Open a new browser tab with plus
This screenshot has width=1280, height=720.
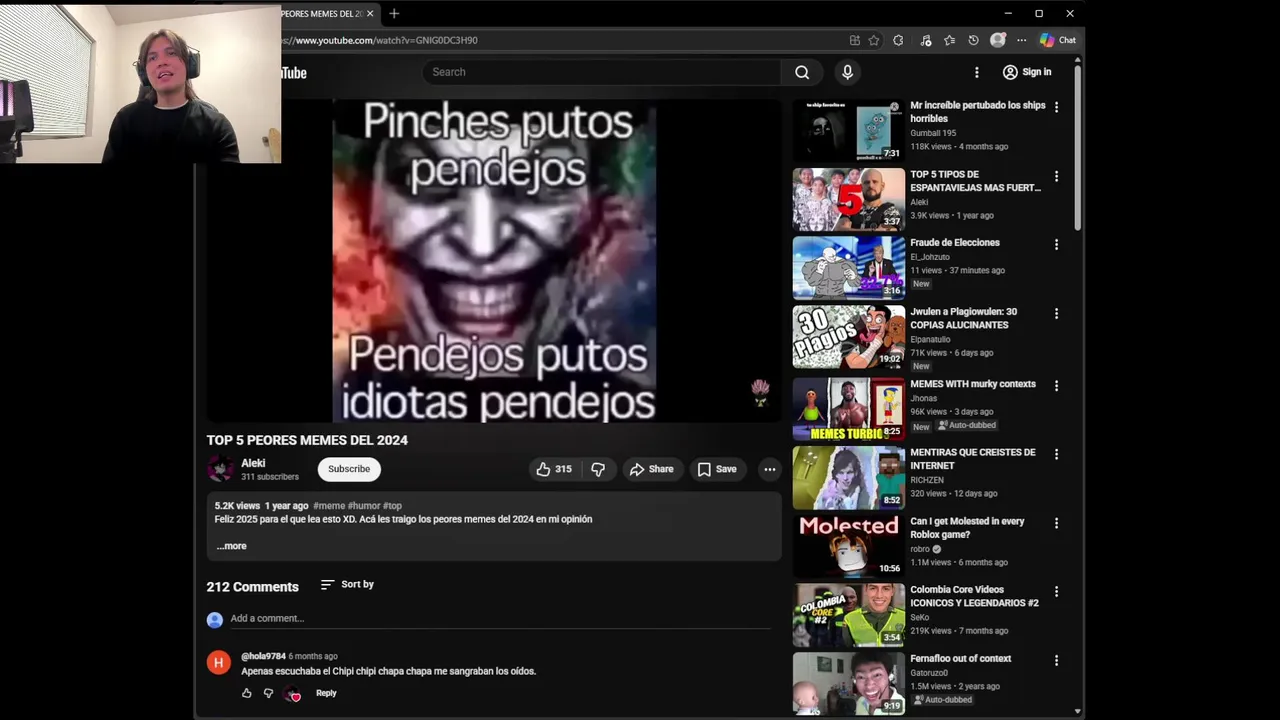(394, 14)
